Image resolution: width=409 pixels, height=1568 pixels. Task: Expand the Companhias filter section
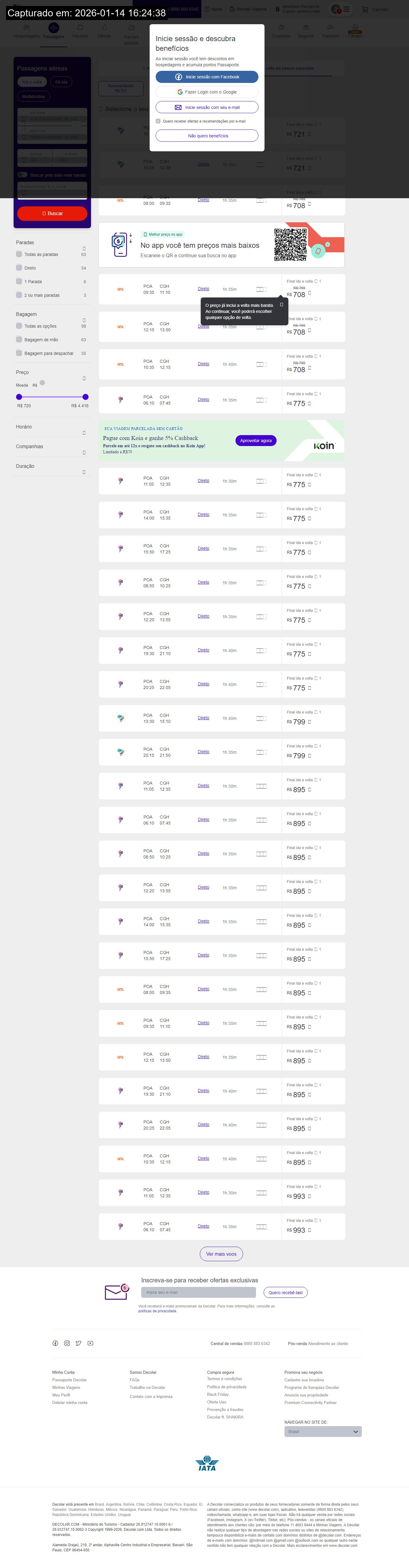click(84, 452)
